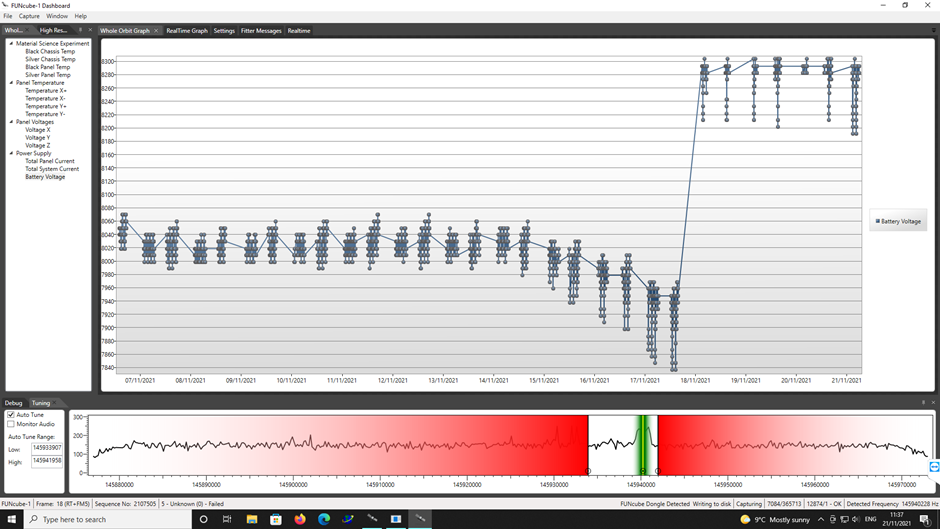The width and height of the screenshot is (940, 529).
Task: Select Total System Current in tree
Action: (52, 169)
